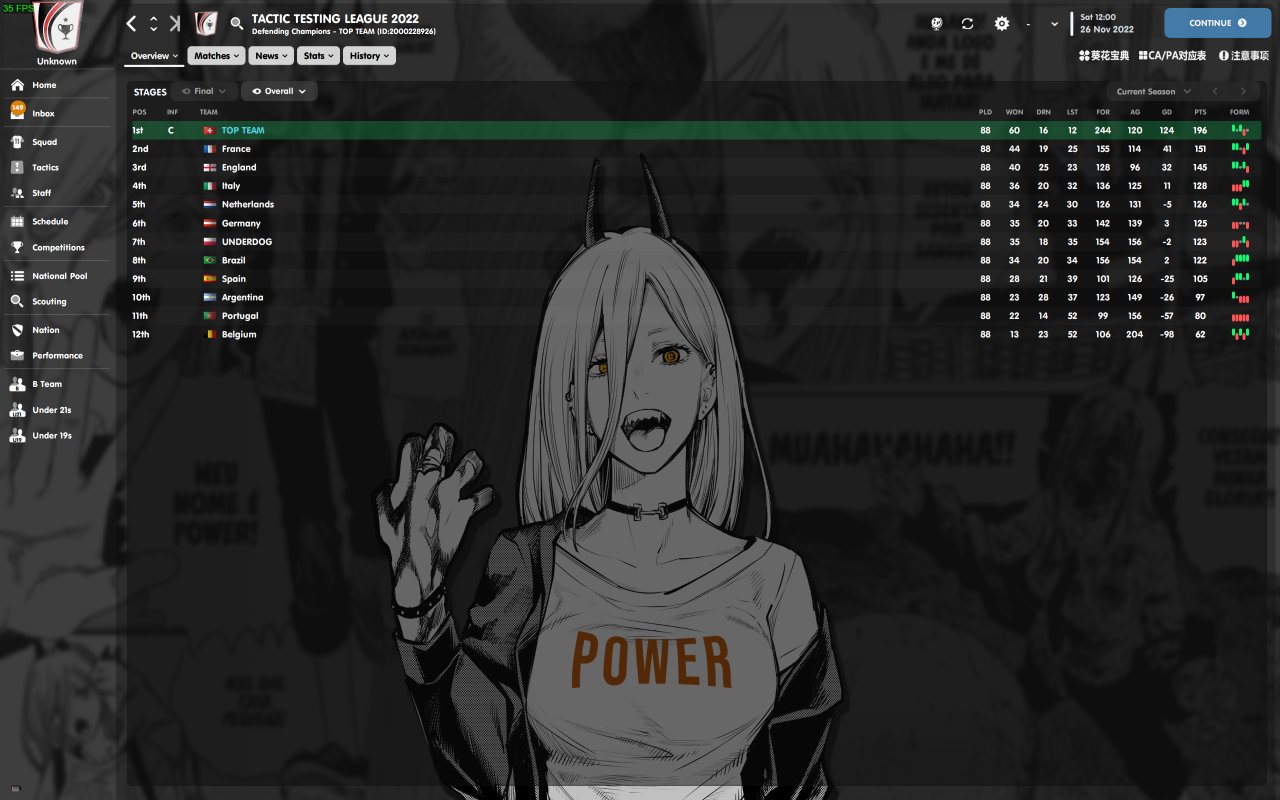Viewport: 1280px width, 800px height.
Task: Click the league trophy badge beside the title
Action: click(206, 23)
